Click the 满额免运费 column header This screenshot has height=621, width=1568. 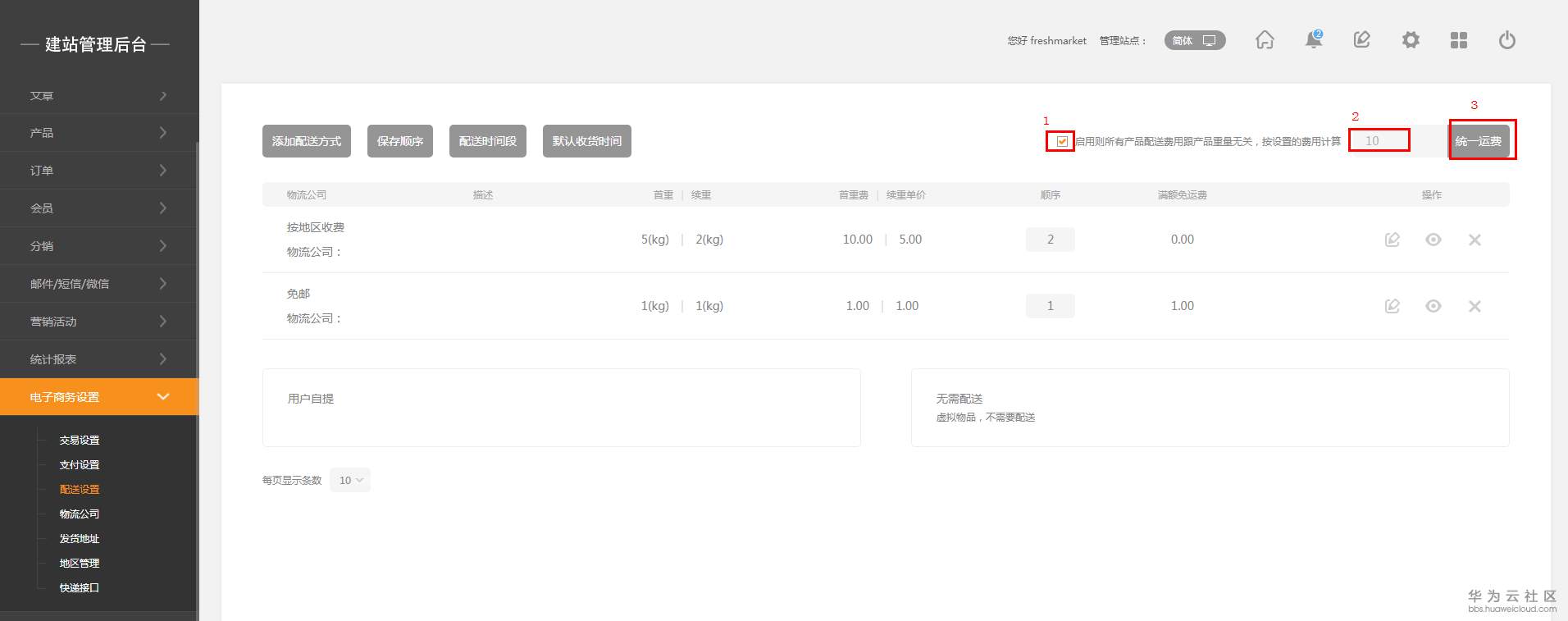[x=1183, y=195]
